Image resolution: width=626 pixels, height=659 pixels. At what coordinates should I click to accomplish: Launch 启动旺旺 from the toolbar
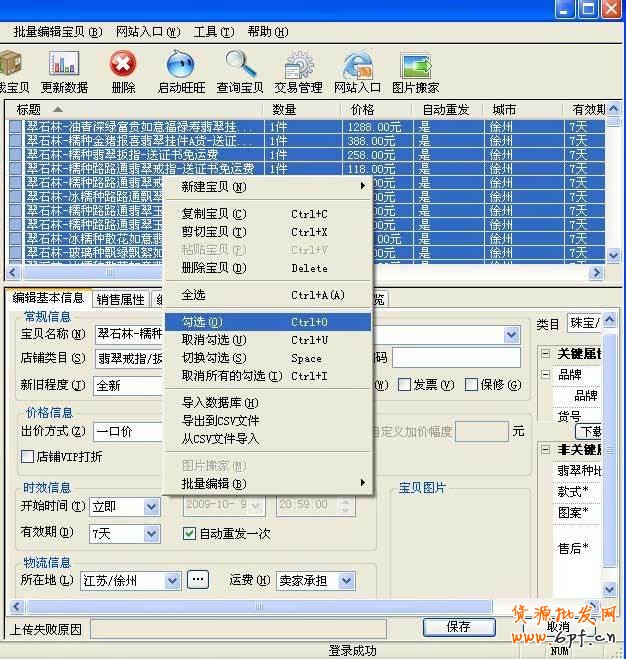tap(180, 66)
